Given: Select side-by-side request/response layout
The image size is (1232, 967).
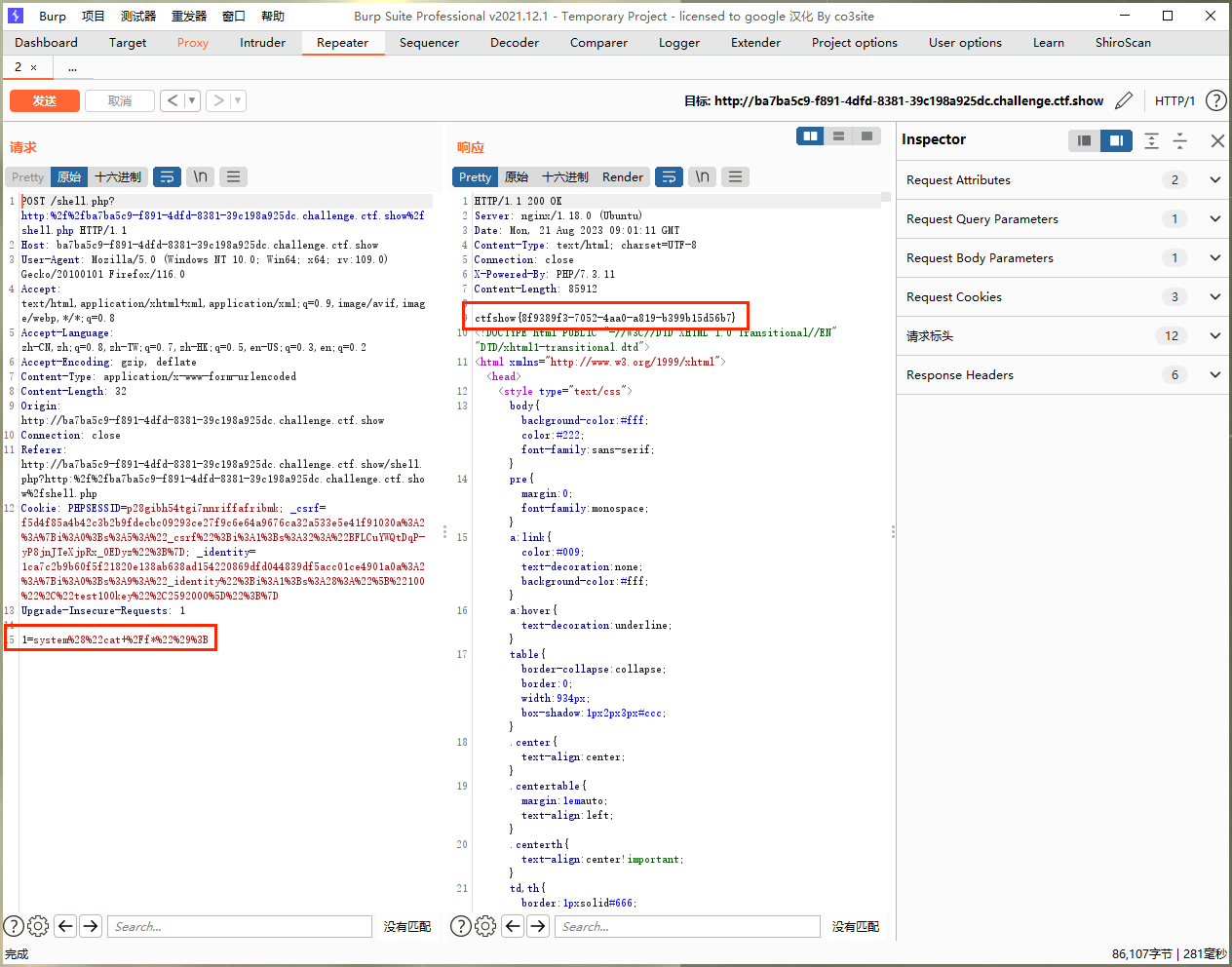Looking at the screenshot, I should (x=810, y=136).
